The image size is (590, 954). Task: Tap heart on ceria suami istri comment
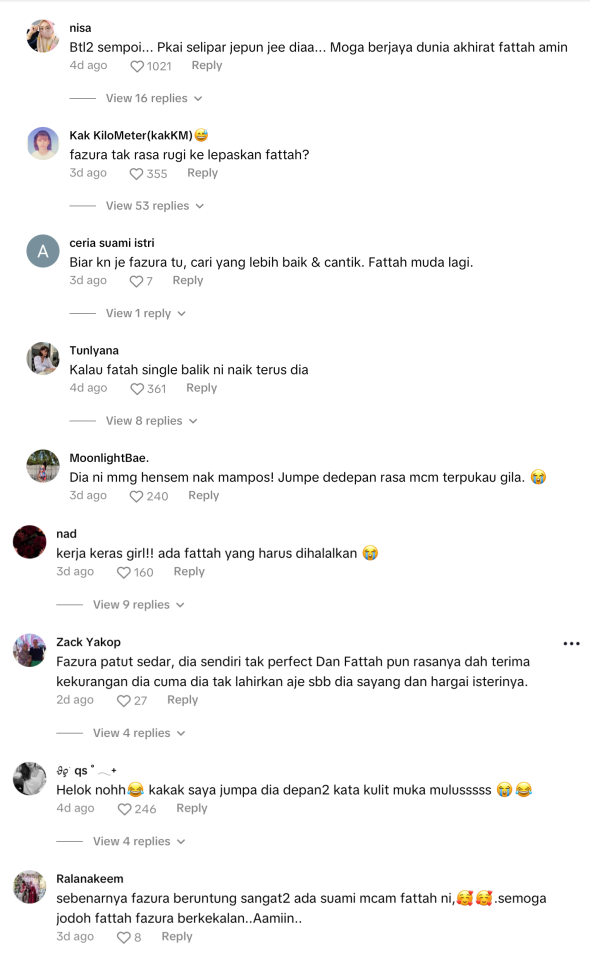click(137, 281)
